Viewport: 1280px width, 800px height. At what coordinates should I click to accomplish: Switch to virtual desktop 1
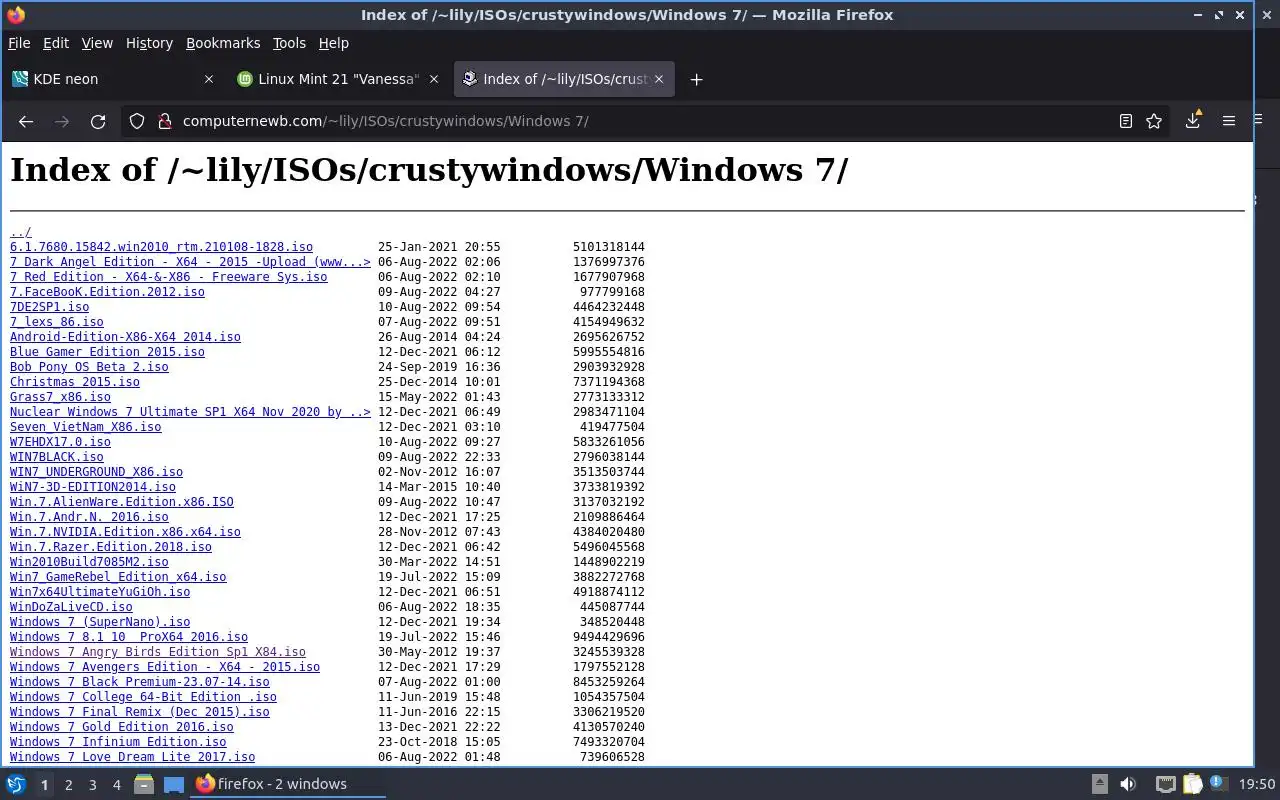44,785
